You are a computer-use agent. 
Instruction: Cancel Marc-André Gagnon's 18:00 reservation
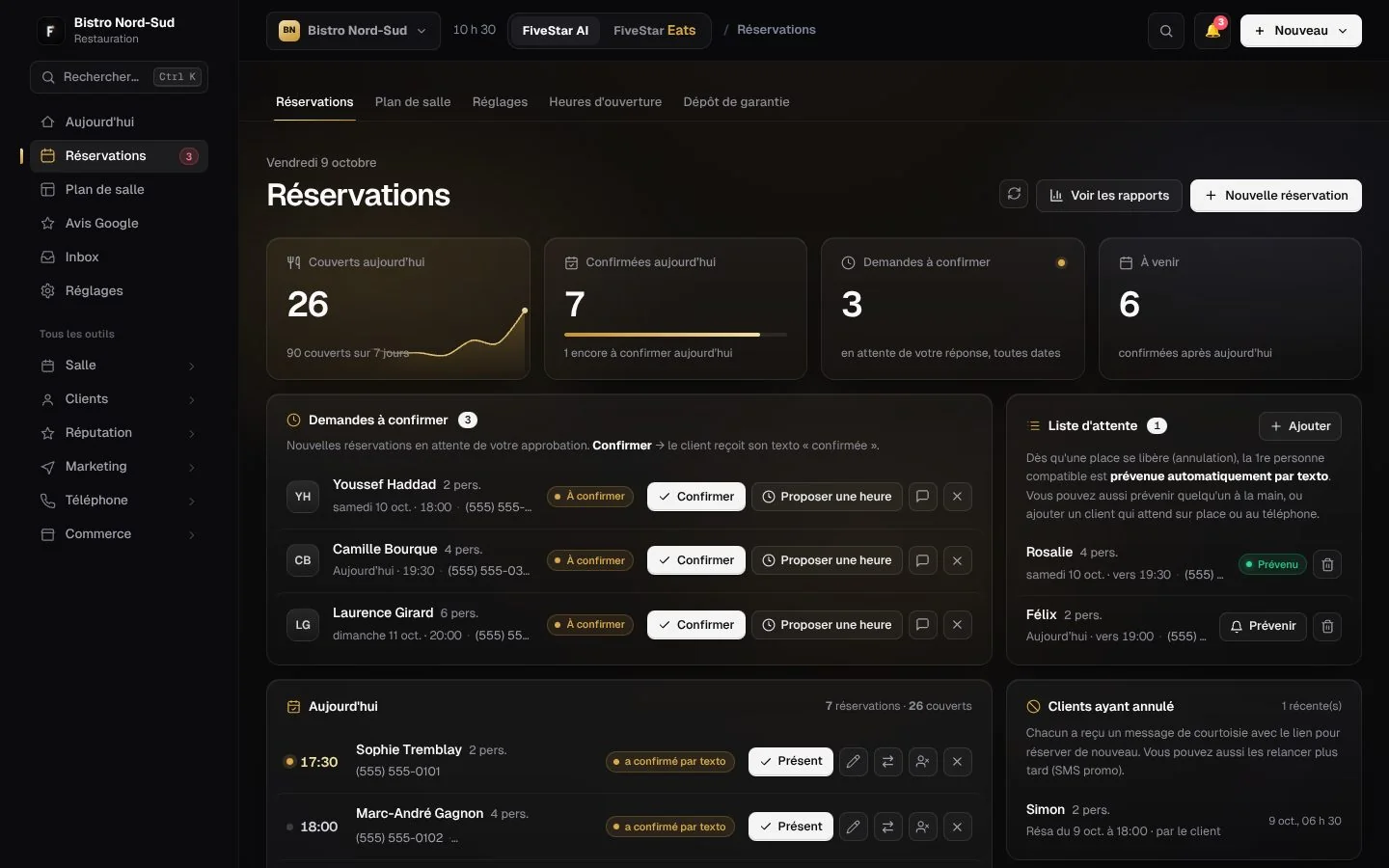click(x=957, y=827)
